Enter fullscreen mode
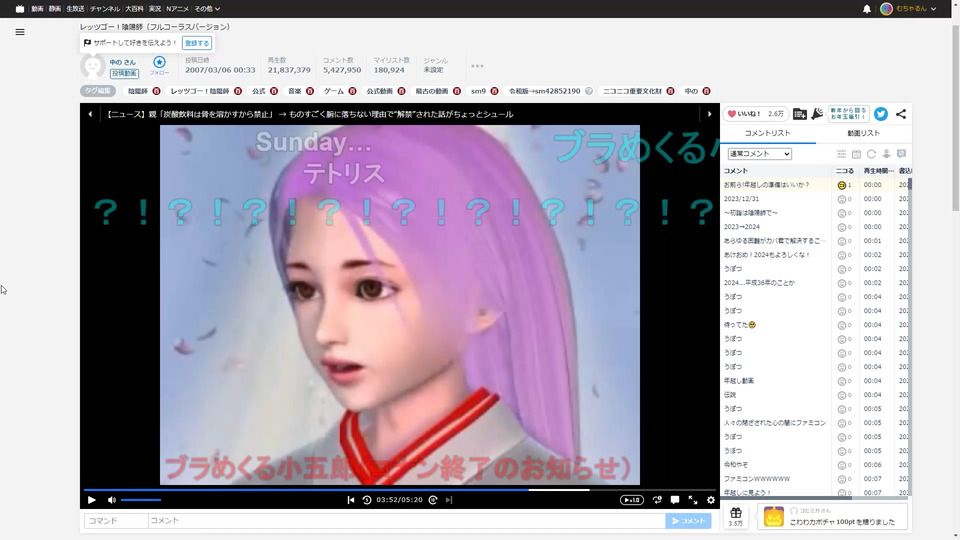The image size is (960, 540). point(692,500)
